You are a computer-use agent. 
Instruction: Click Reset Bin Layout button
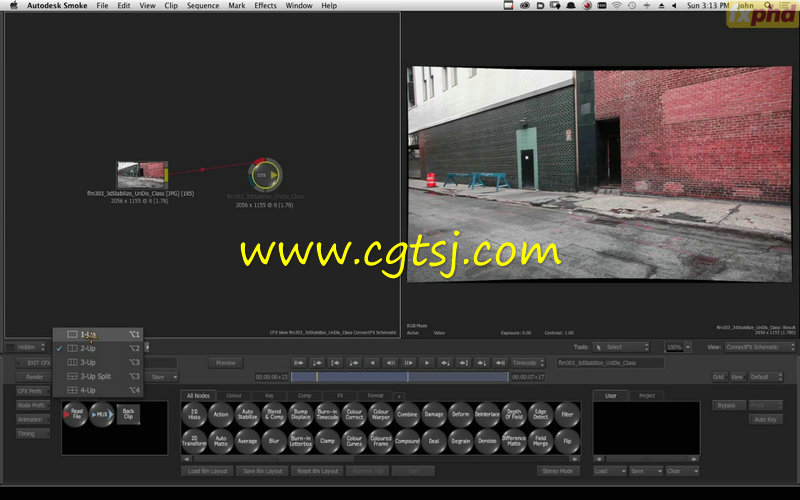coord(317,471)
